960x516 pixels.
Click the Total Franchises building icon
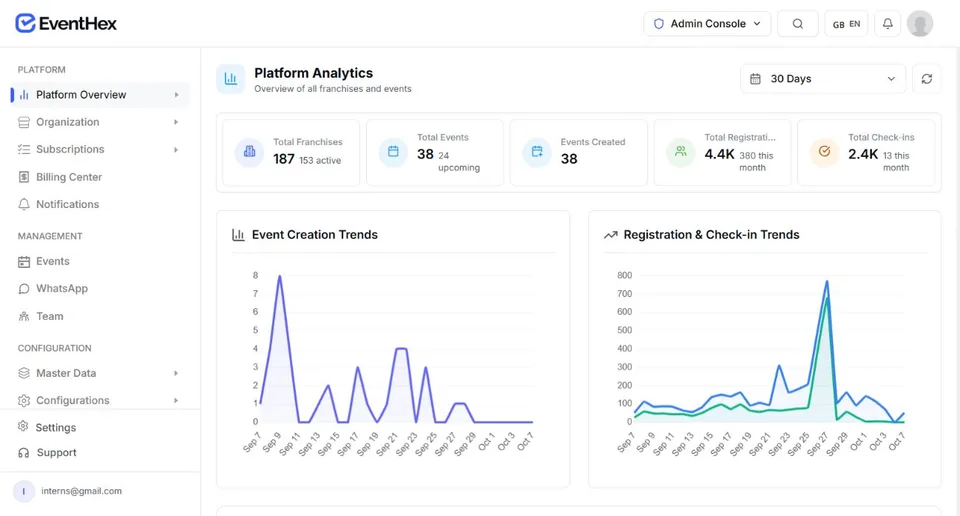tap(249, 151)
